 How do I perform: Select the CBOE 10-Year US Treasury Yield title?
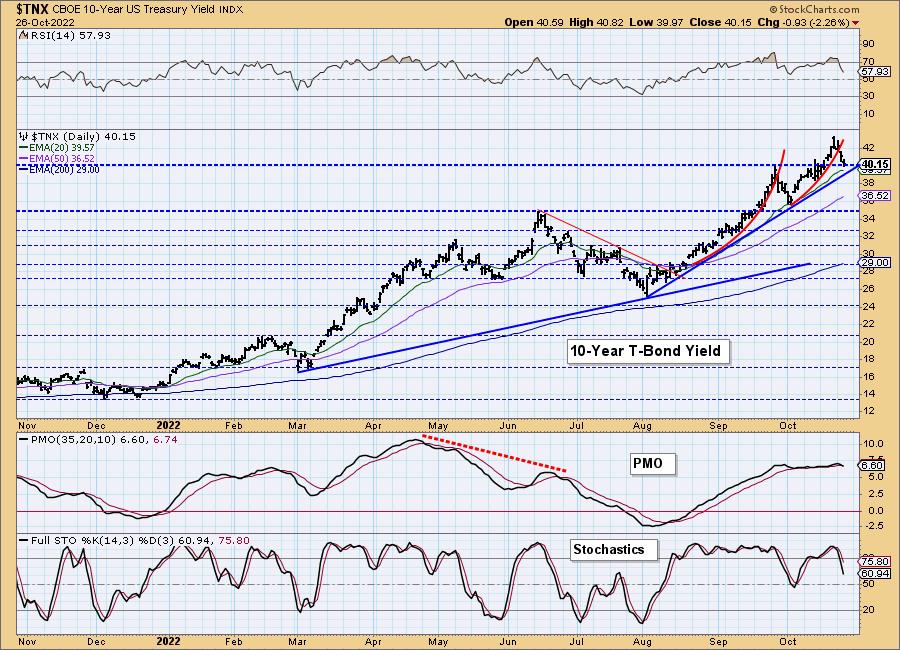(135, 10)
